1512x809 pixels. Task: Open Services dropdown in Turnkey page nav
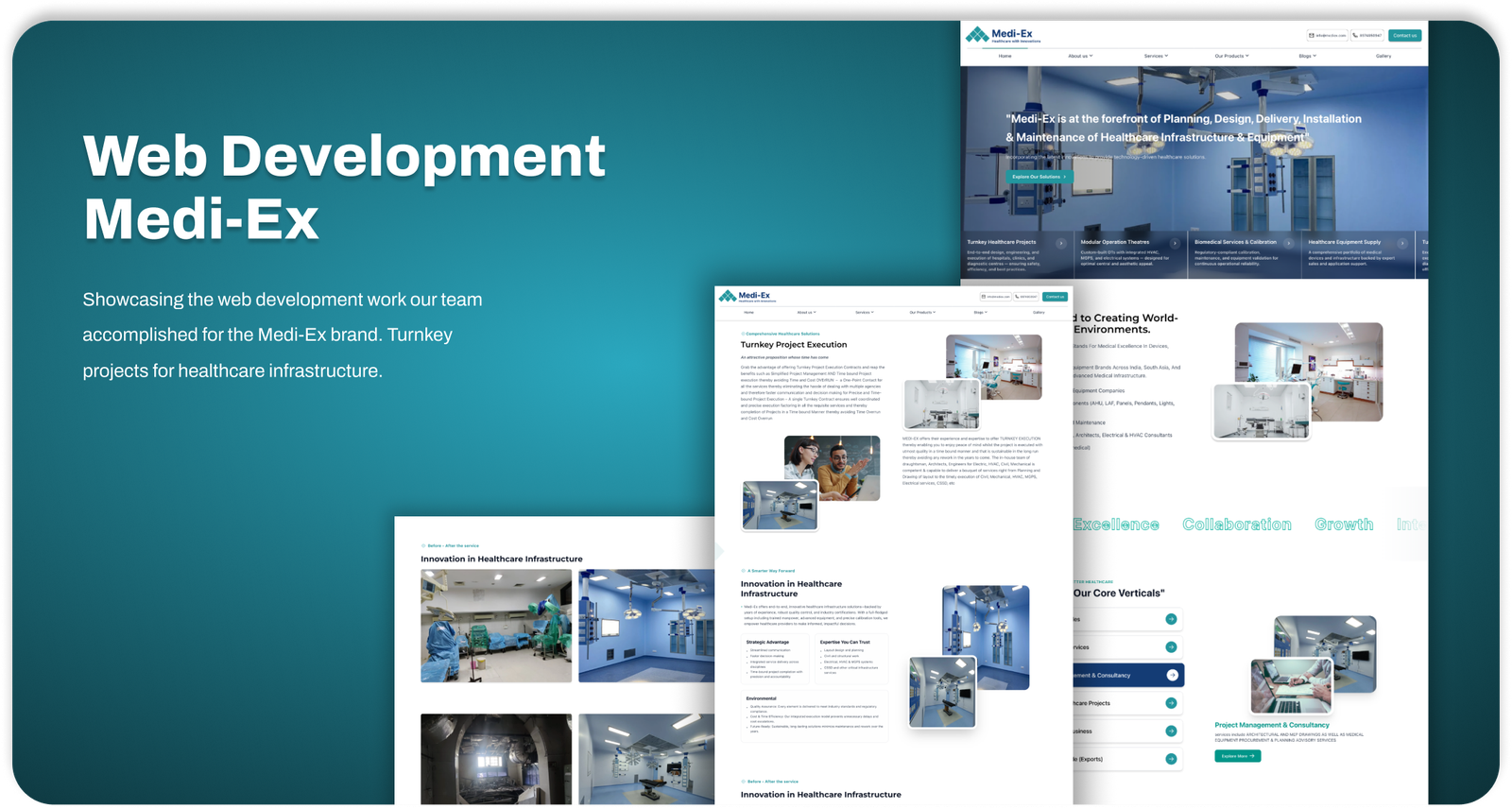(865, 312)
